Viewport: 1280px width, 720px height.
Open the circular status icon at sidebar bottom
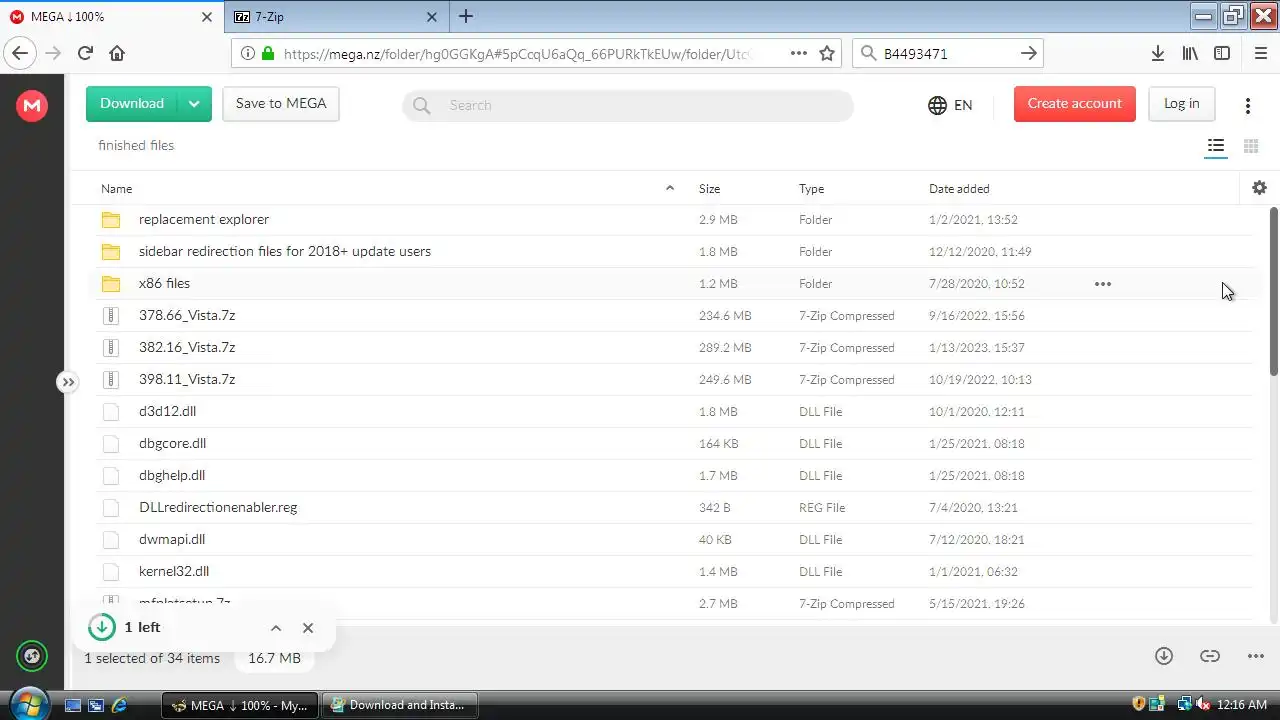click(x=32, y=657)
